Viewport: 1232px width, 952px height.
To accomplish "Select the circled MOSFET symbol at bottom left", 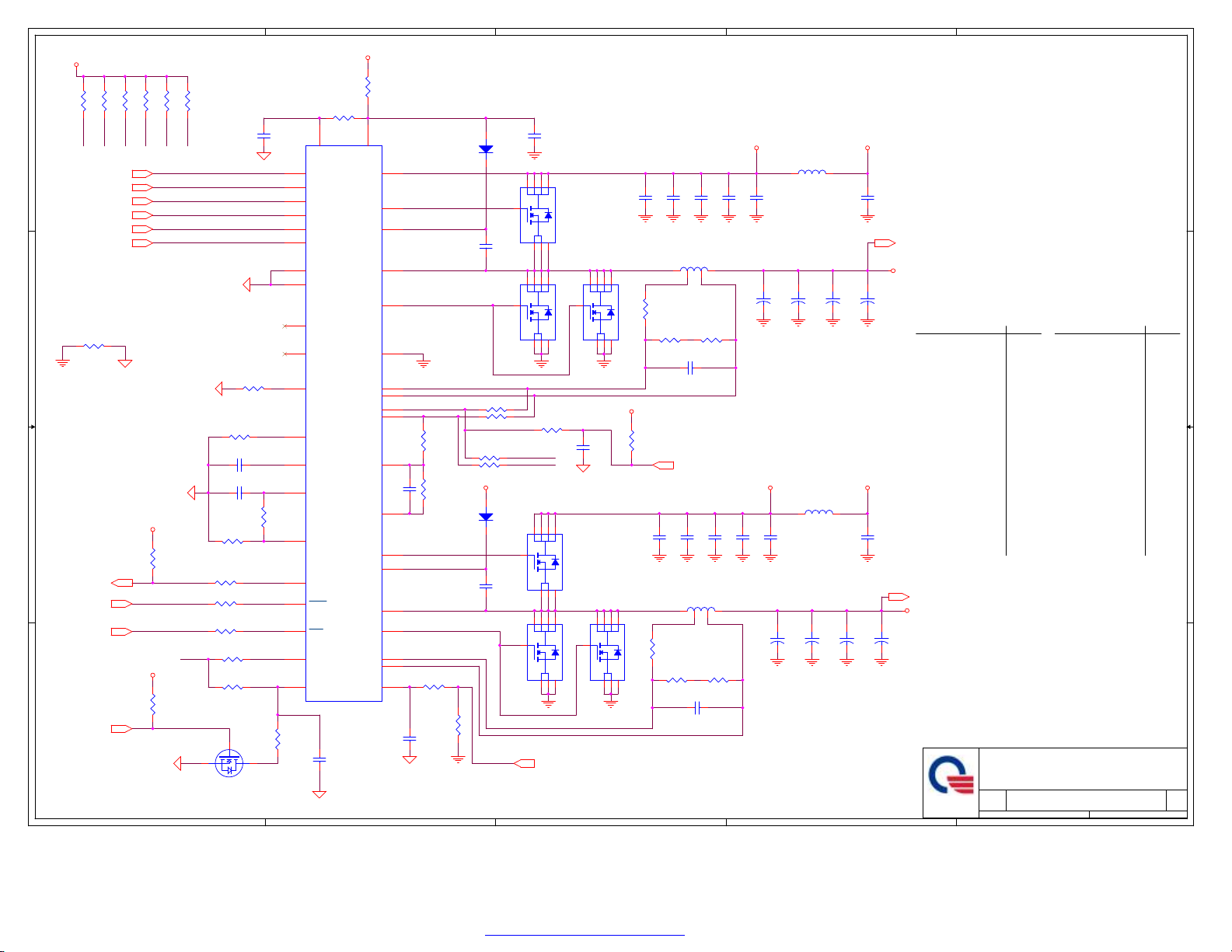I will pyautogui.click(x=229, y=763).
